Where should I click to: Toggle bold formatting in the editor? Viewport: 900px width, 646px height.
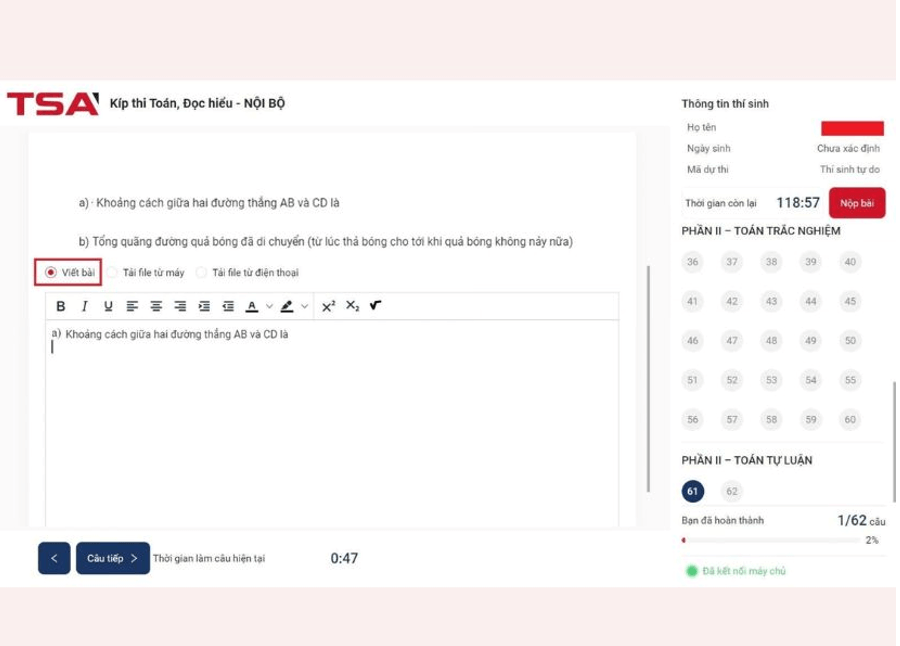coord(61,307)
